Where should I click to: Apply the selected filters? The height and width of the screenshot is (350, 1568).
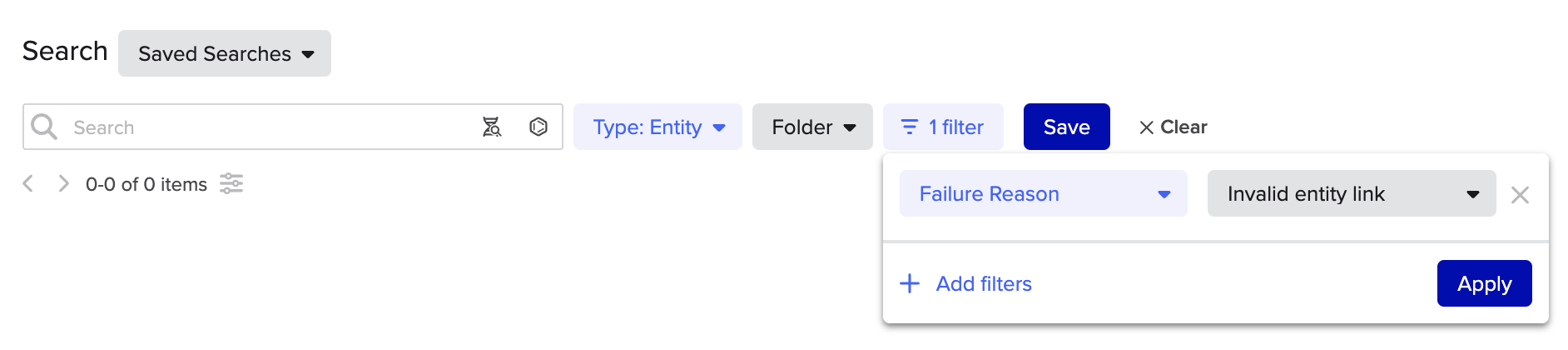point(1485,283)
